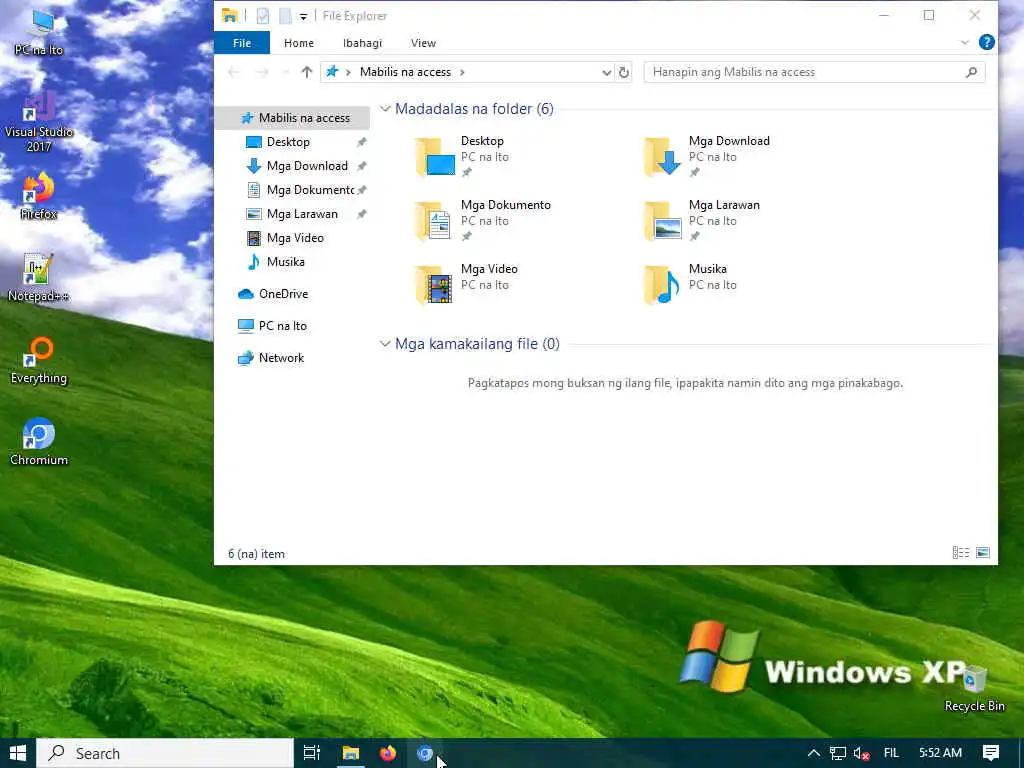Click the Back arrow in File Explorer
The image size is (1024, 768).
(234, 72)
